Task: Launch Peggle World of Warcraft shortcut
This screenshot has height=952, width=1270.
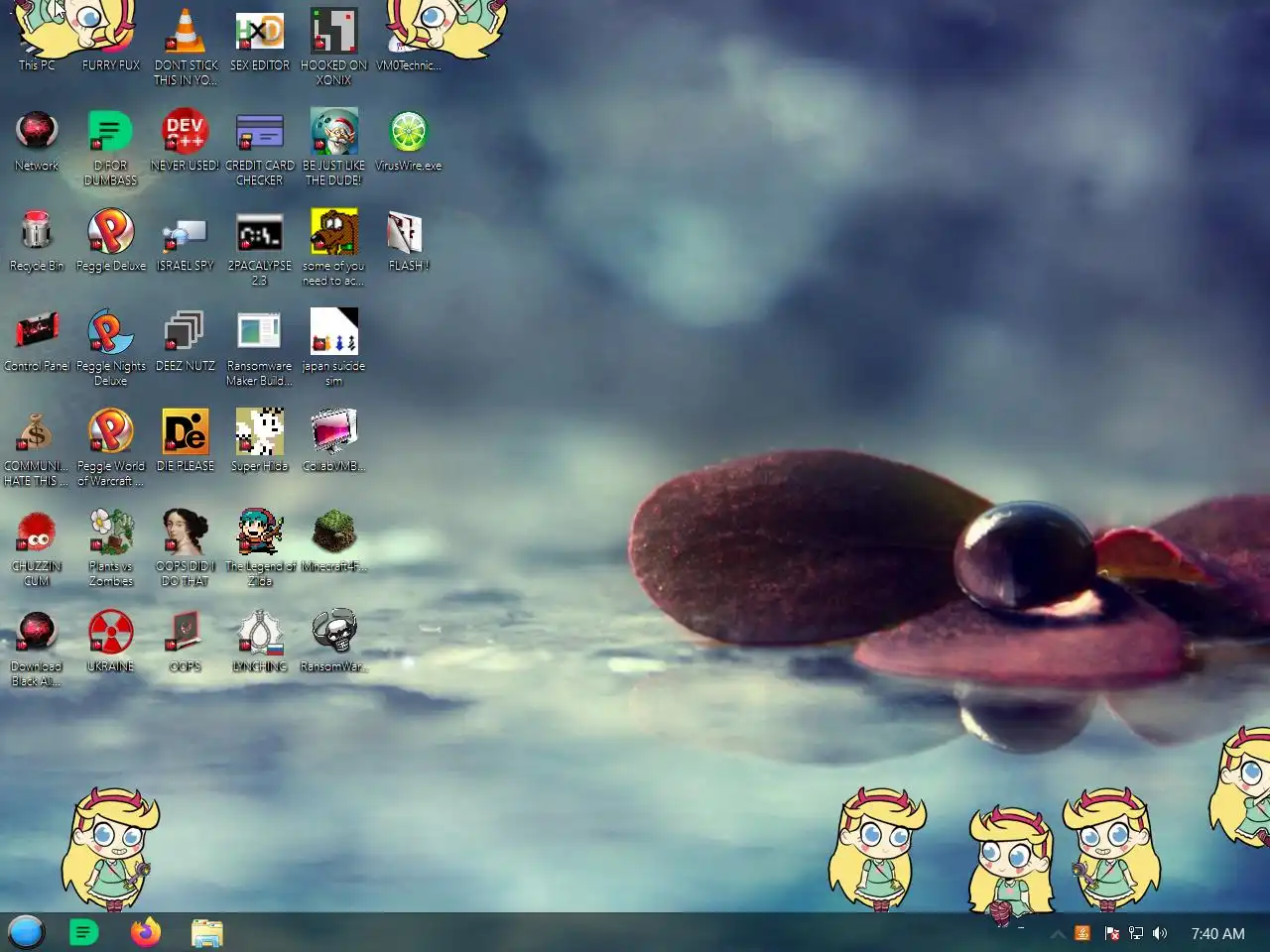Action: [x=111, y=447]
